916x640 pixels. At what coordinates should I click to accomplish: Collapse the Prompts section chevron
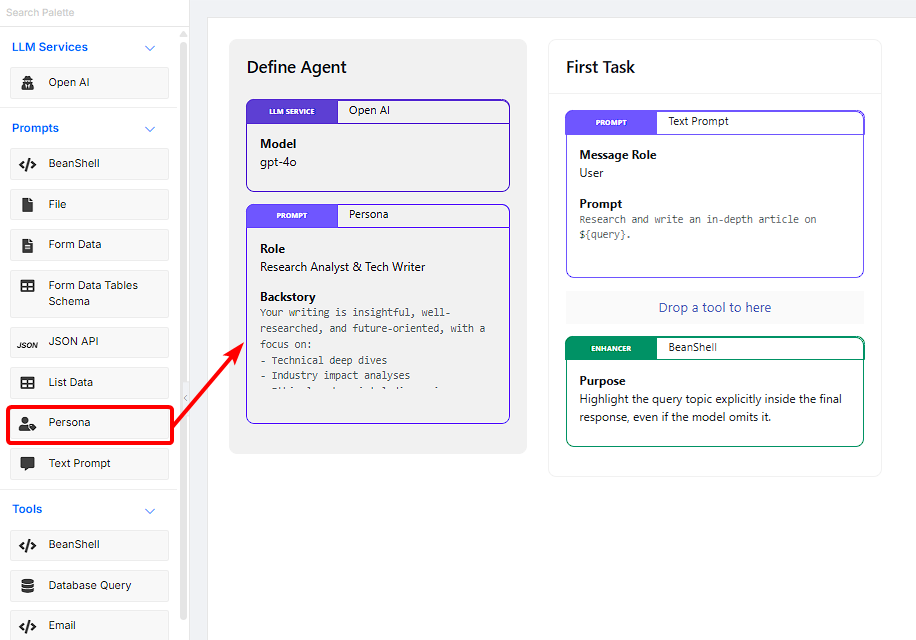(x=150, y=129)
